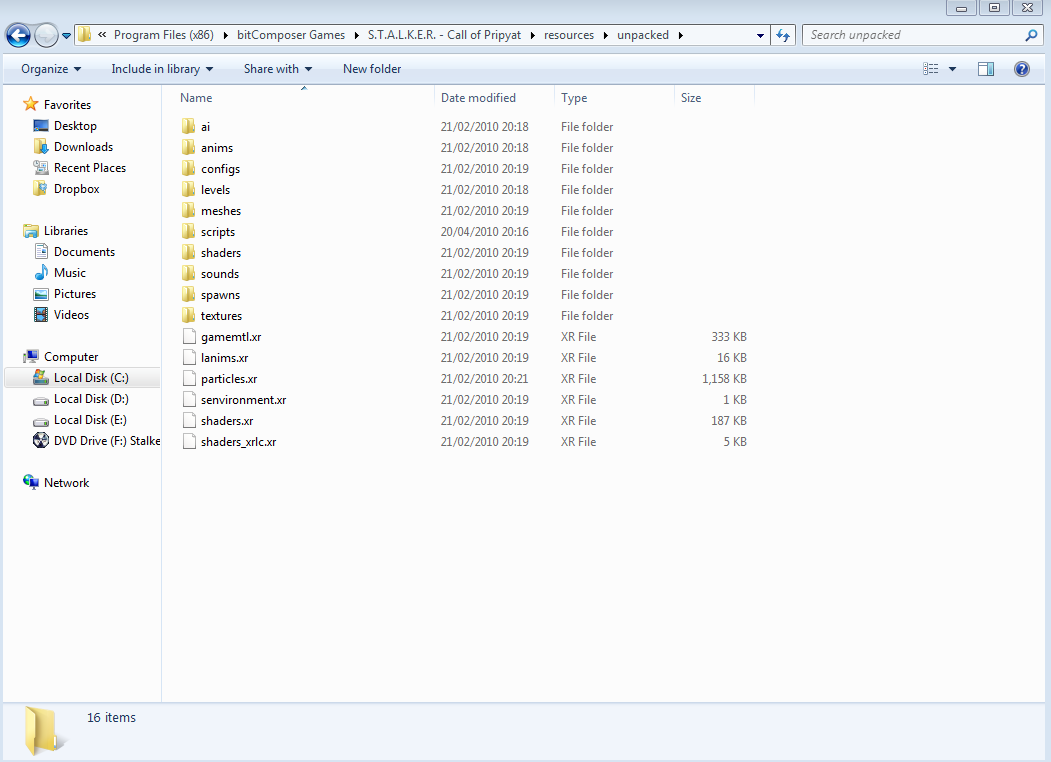The width and height of the screenshot is (1051, 762).
Task: Select the shaders folder icon
Action: click(188, 253)
